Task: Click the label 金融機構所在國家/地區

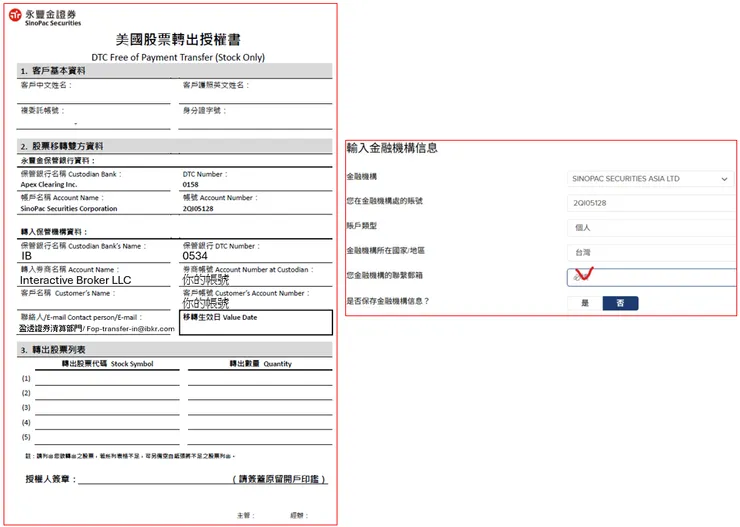Action: (386, 251)
